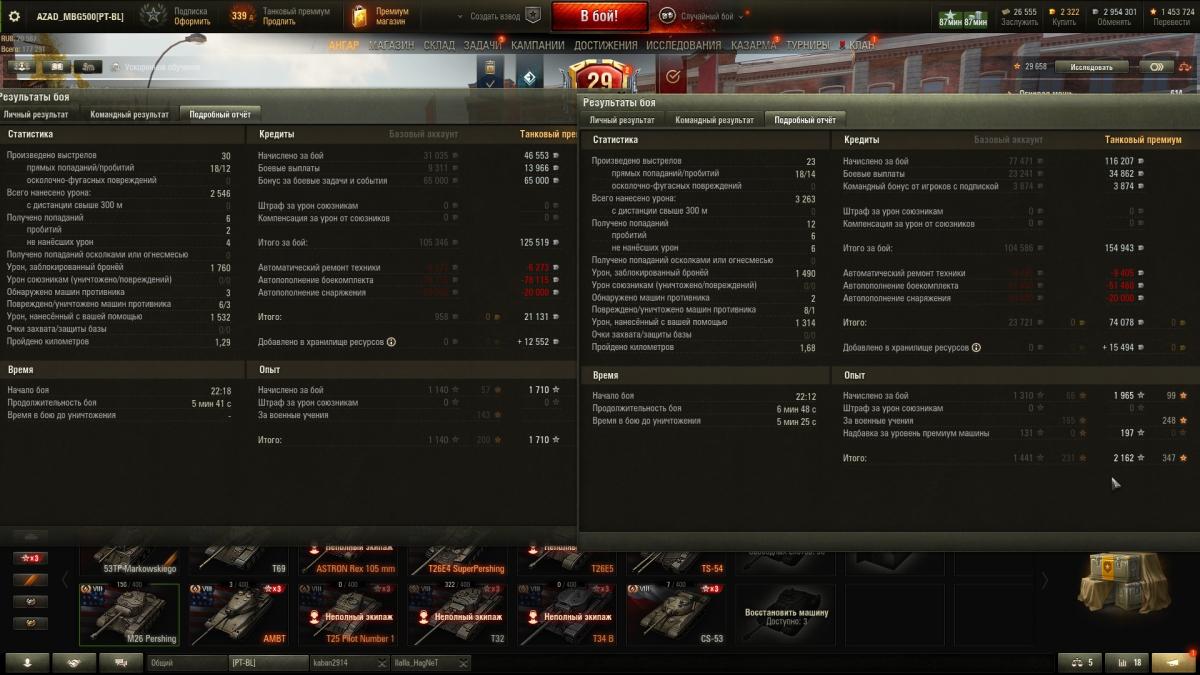Image resolution: width=1200 pixels, height=675 pixels.
Task: Select the AMBT tank
Action: pyautogui.click(x=238, y=614)
